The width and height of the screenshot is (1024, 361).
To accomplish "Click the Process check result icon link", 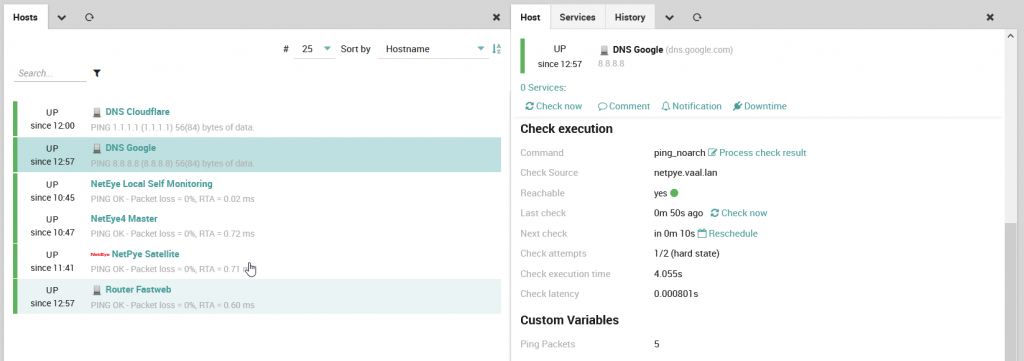I will [758, 153].
